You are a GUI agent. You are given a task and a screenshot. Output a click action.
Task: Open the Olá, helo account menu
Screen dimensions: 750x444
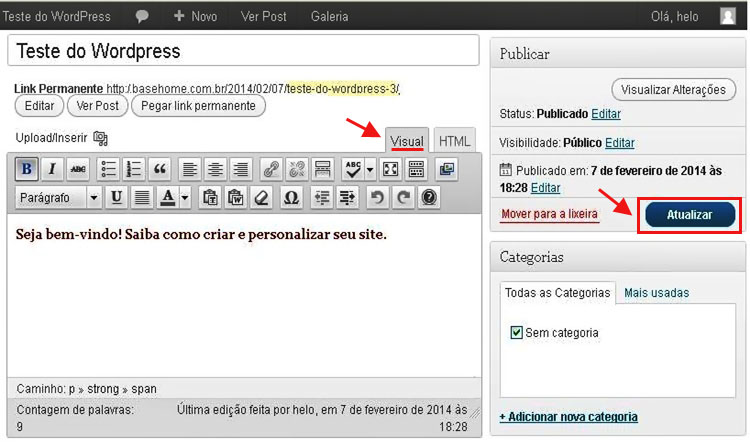[674, 16]
